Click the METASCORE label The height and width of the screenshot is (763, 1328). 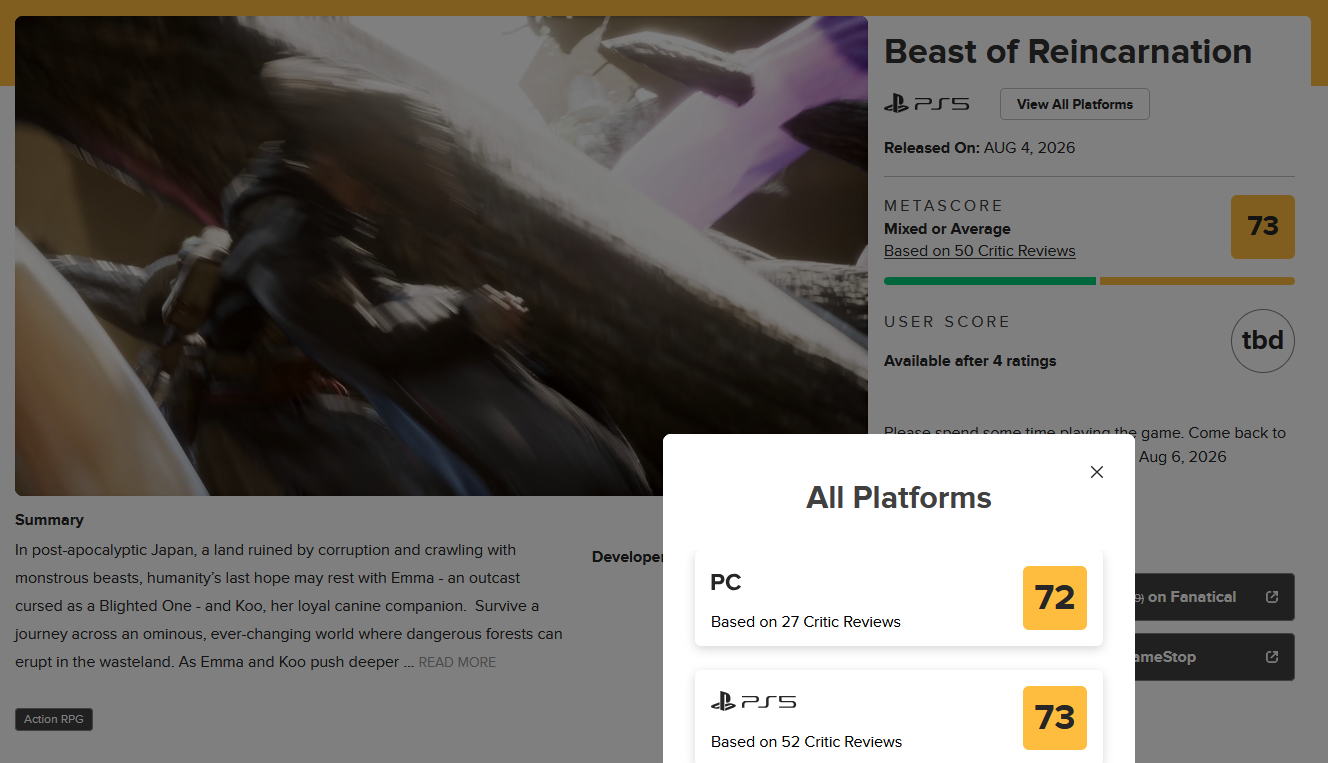(x=943, y=206)
